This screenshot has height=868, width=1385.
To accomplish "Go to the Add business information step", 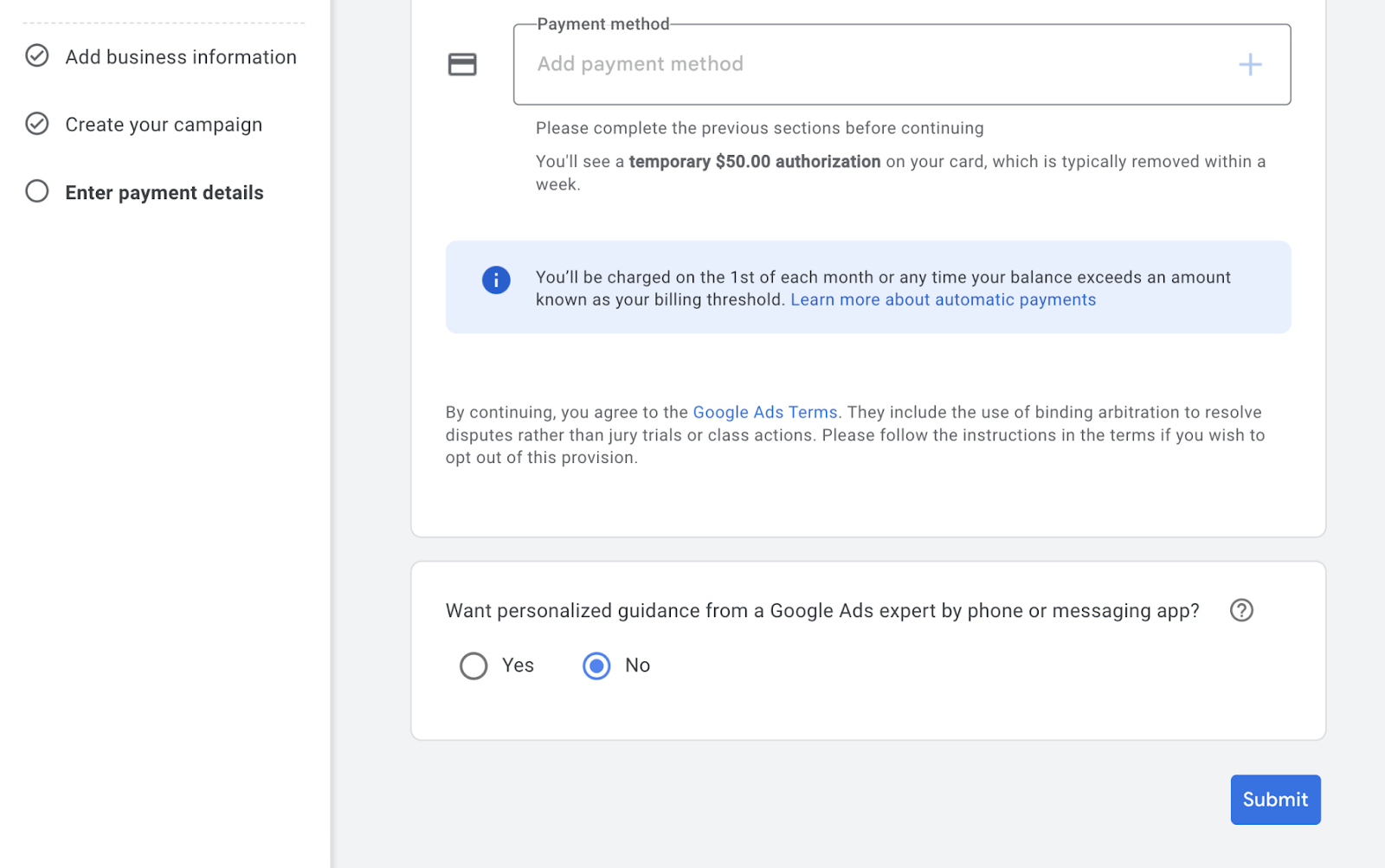I will click(180, 56).
